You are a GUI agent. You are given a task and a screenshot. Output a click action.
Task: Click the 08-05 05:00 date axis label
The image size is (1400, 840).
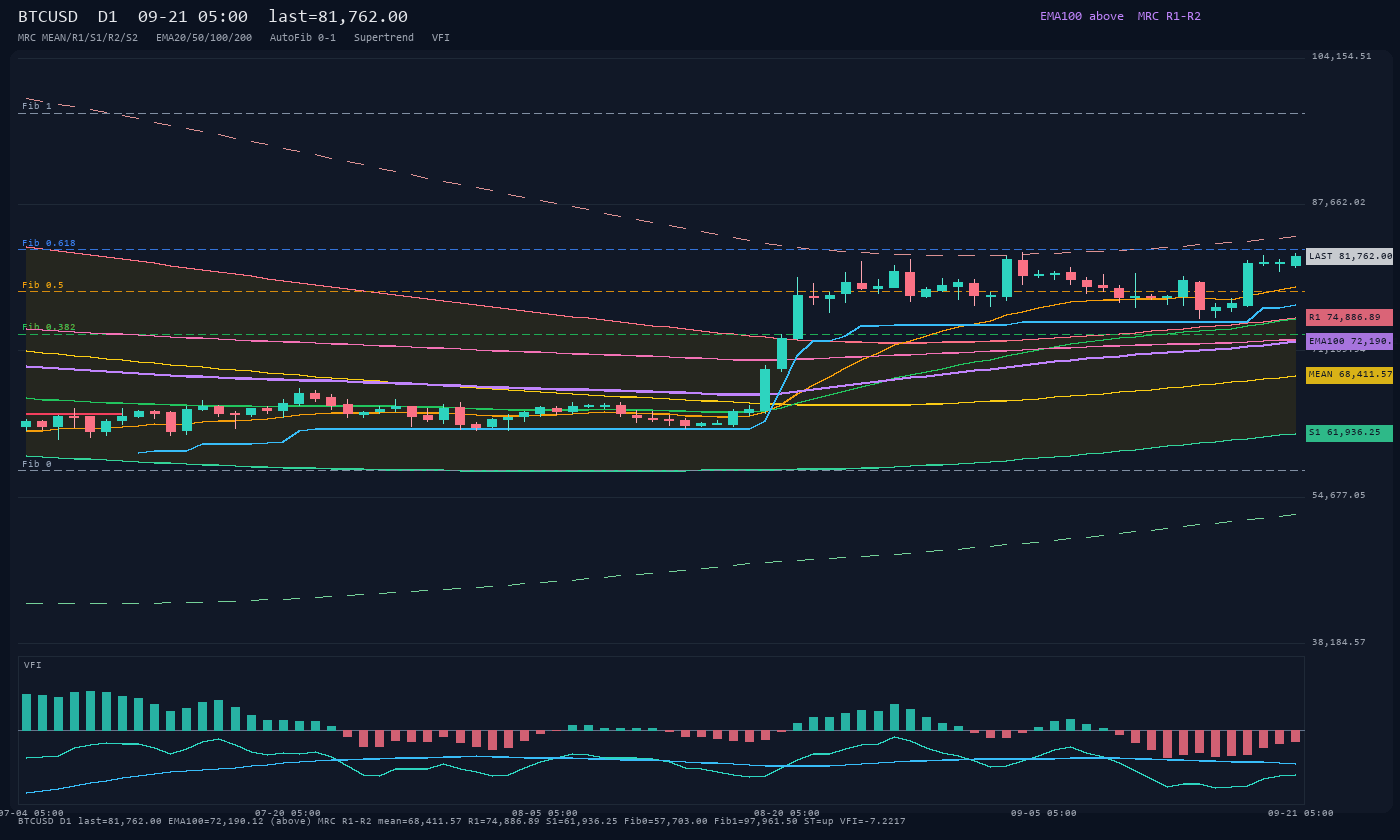click(545, 813)
